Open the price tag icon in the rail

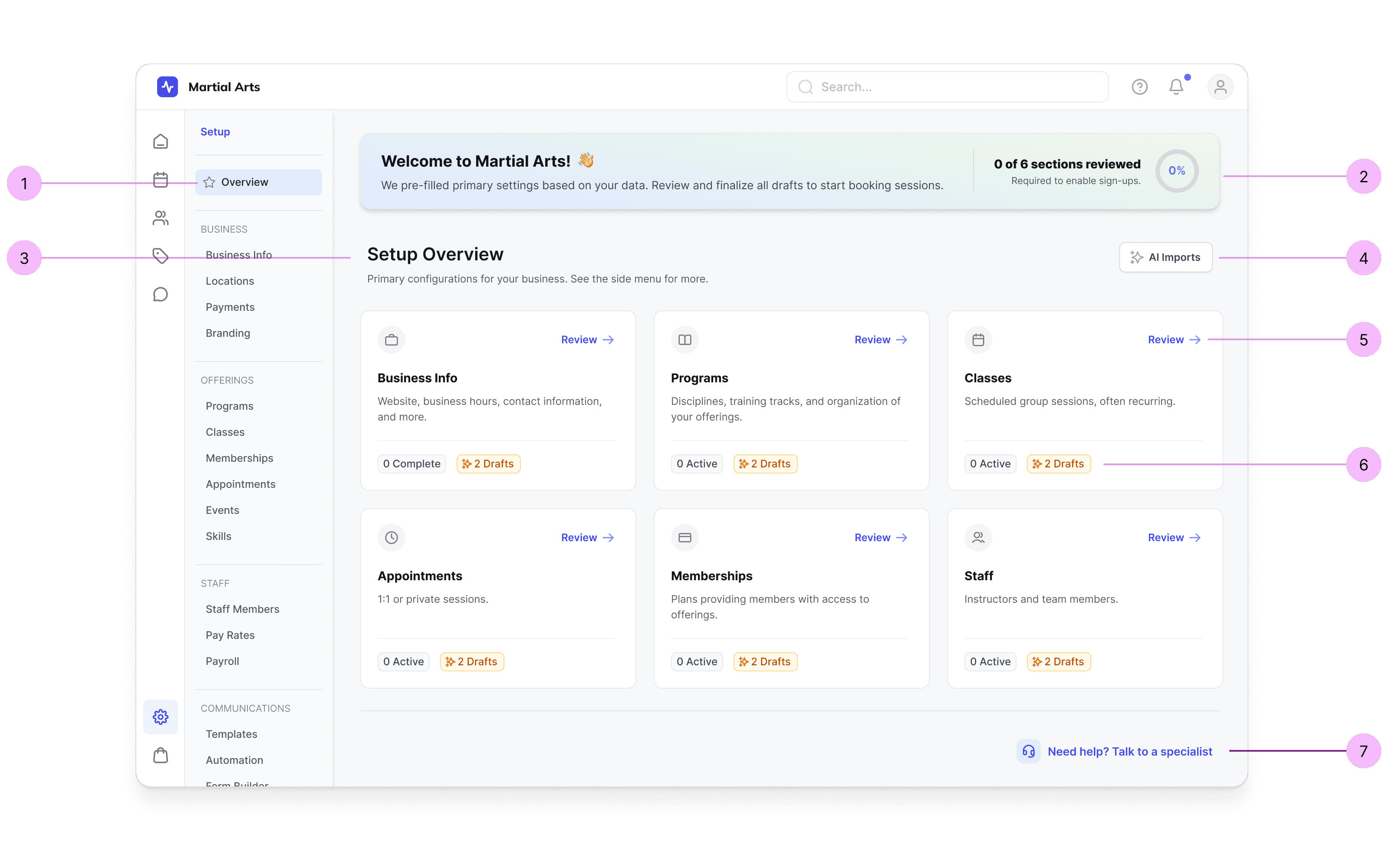pyautogui.click(x=161, y=256)
